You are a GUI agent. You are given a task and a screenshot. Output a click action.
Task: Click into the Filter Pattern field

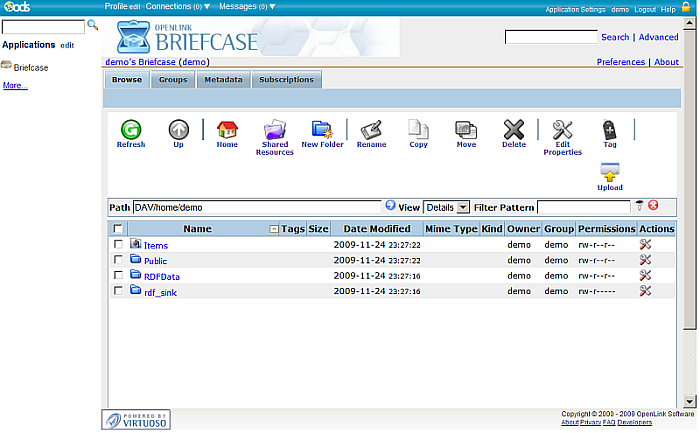click(x=583, y=207)
